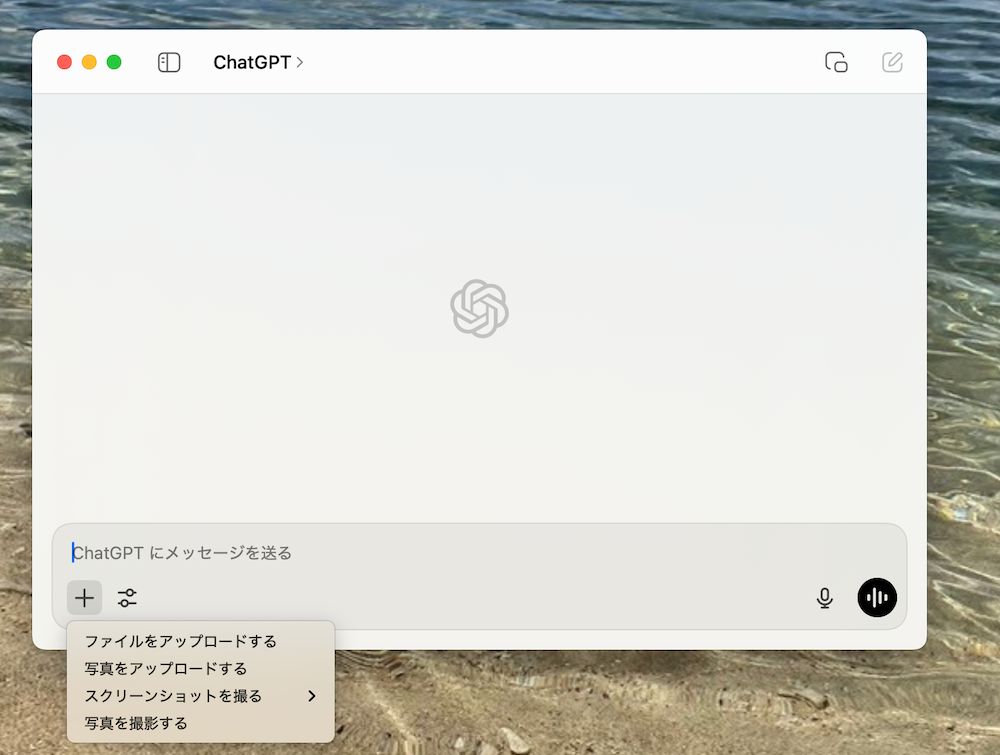
Task: Choose 写真を撮影する from the menu
Action: pos(136,722)
